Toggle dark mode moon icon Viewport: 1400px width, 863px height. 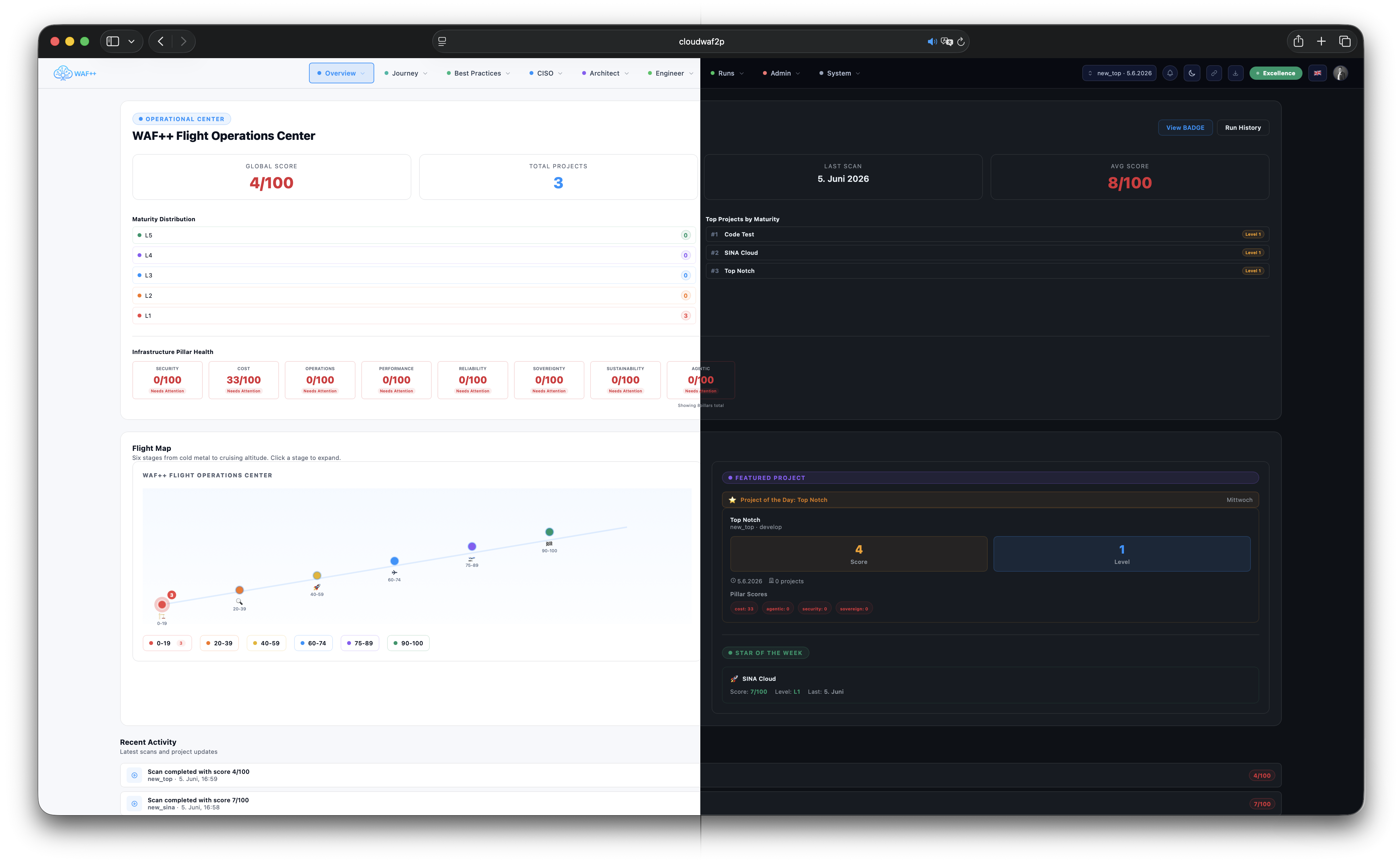pos(1192,73)
